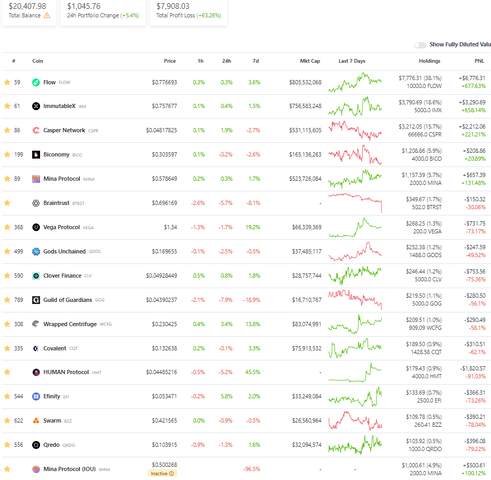Toggle the Braintrust favorite star
Image resolution: width=491 pixels, height=480 pixels.
pyautogui.click(x=7, y=203)
